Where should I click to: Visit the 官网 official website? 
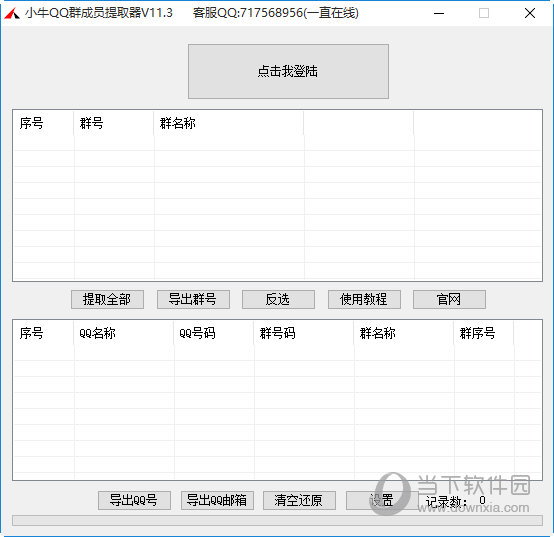pos(449,300)
